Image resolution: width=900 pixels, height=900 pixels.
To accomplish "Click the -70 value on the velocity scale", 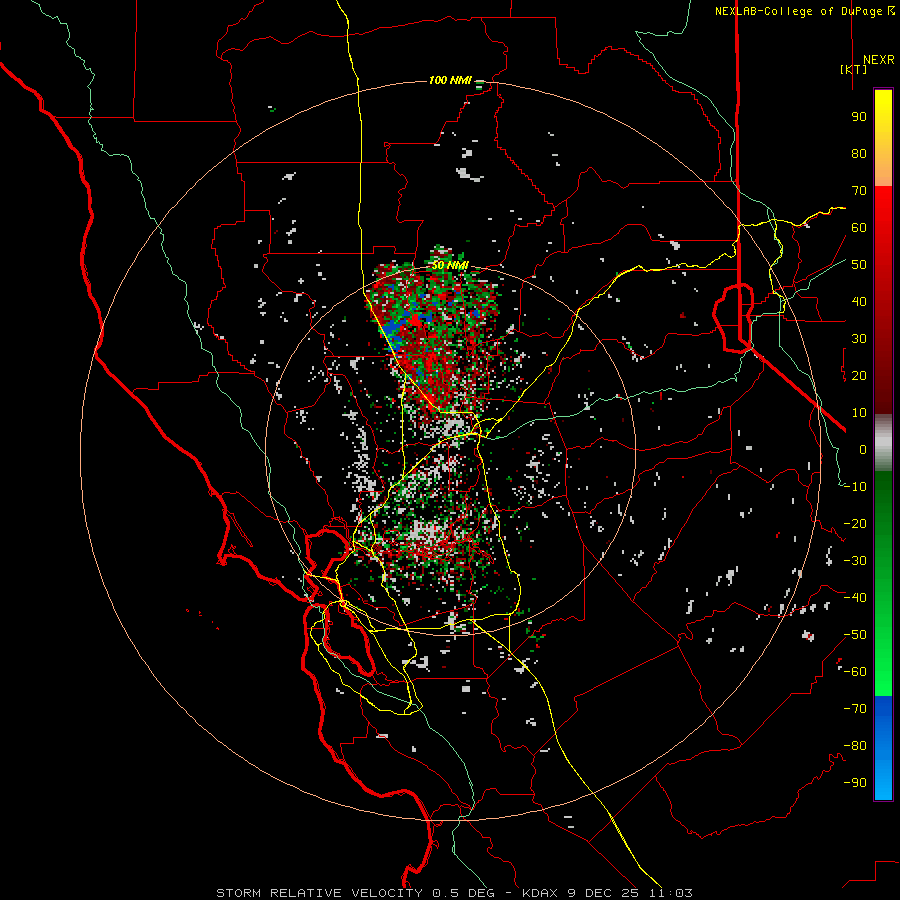I will (x=855, y=709).
